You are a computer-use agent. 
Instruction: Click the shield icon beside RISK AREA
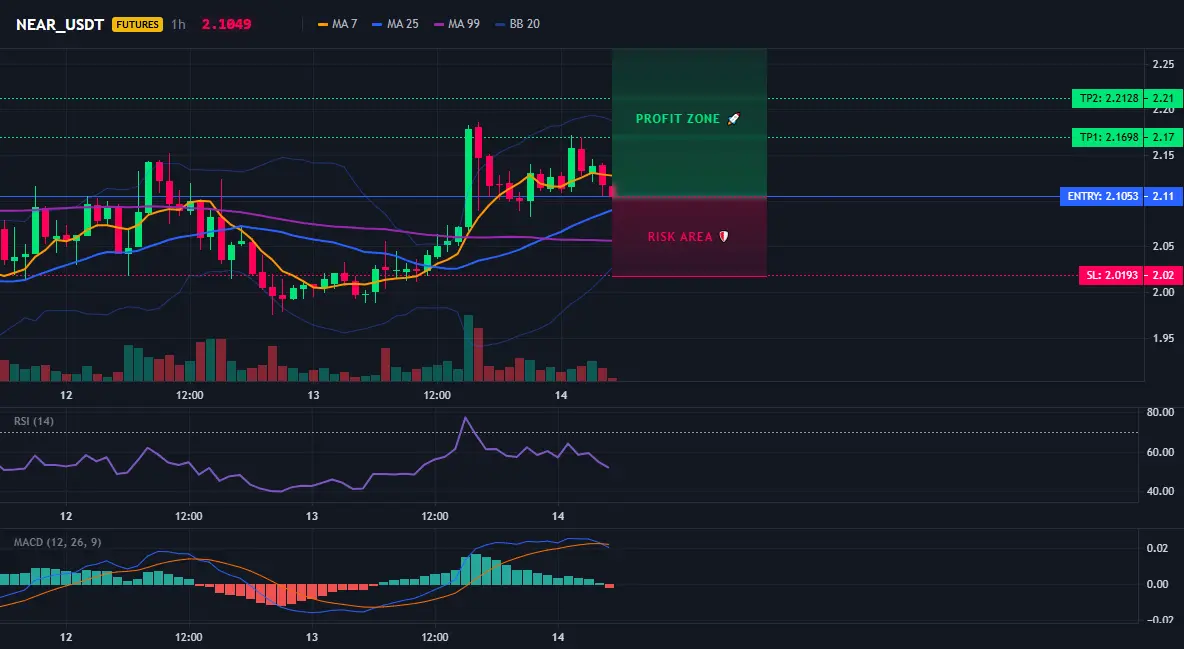click(x=723, y=236)
